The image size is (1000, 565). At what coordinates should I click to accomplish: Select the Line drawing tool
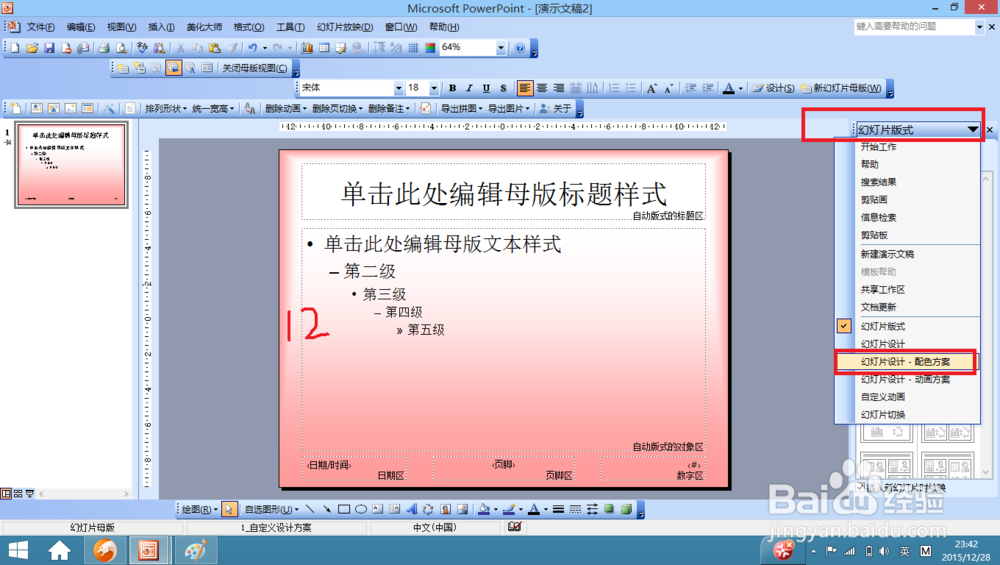(x=310, y=509)
